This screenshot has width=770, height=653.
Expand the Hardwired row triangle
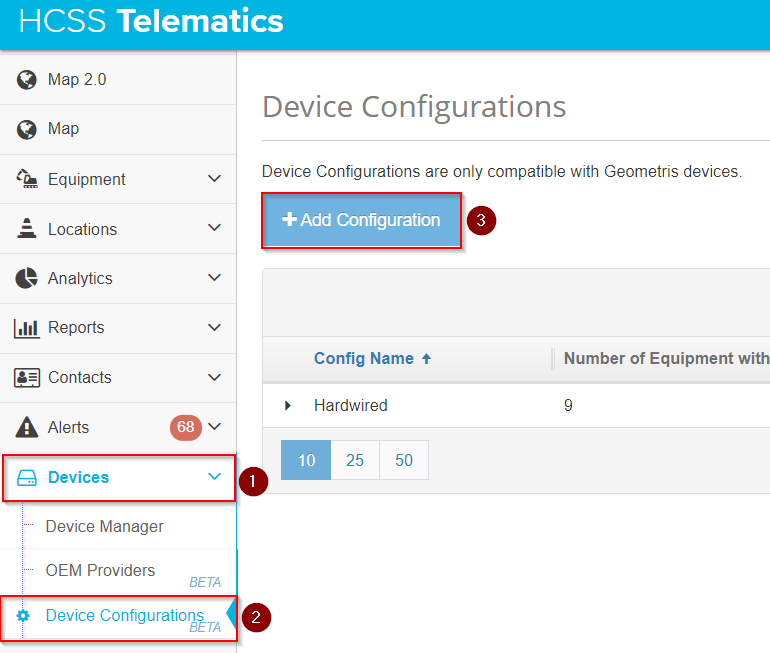click(288, 406)
